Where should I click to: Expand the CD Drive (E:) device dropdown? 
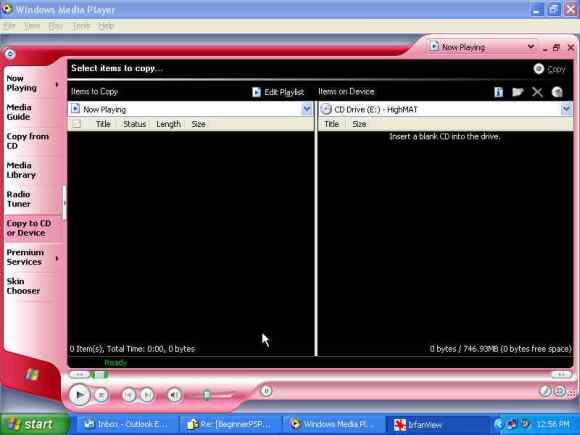tap(566, 109)
